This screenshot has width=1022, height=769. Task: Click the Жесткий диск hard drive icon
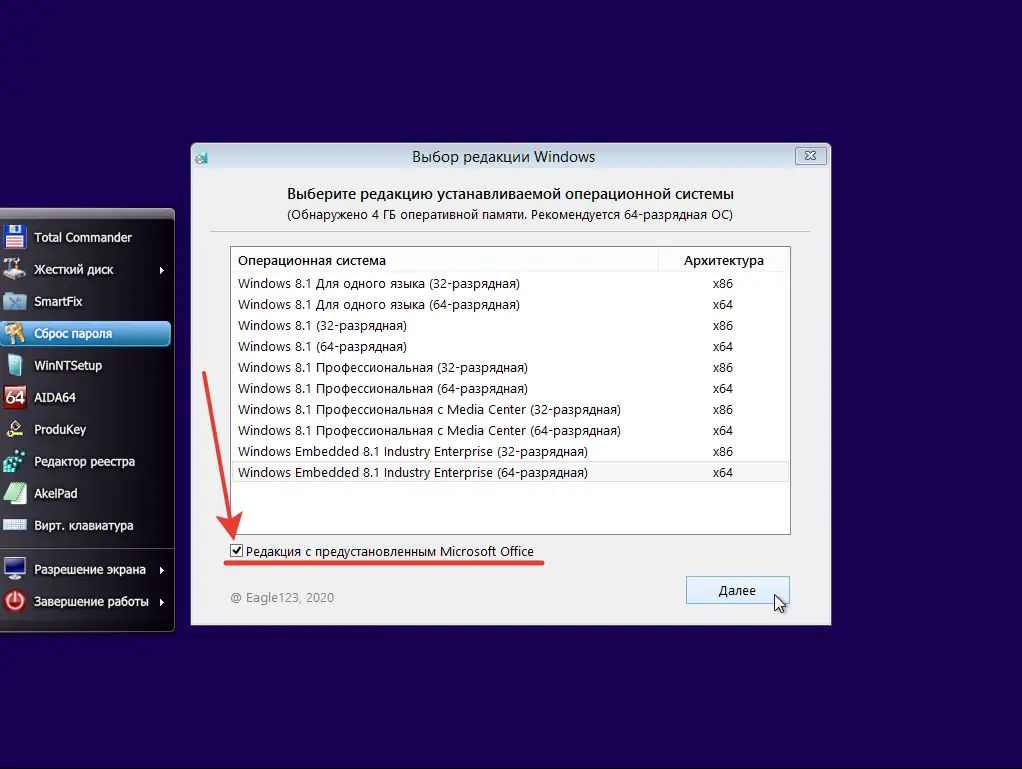click(x=14, y=269)
